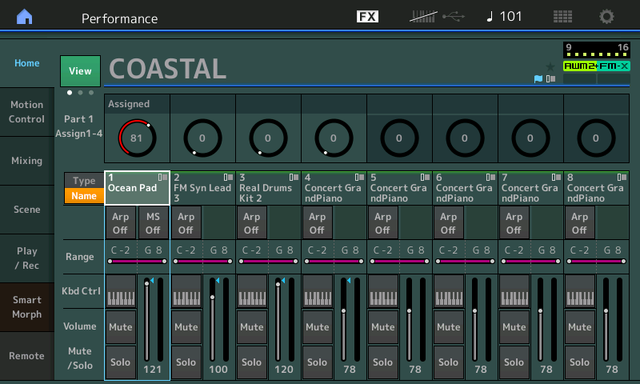Click Part 1 lower range note C-2
The height and width of the screenshot is (384, 640).
click(x=120, y=250)
